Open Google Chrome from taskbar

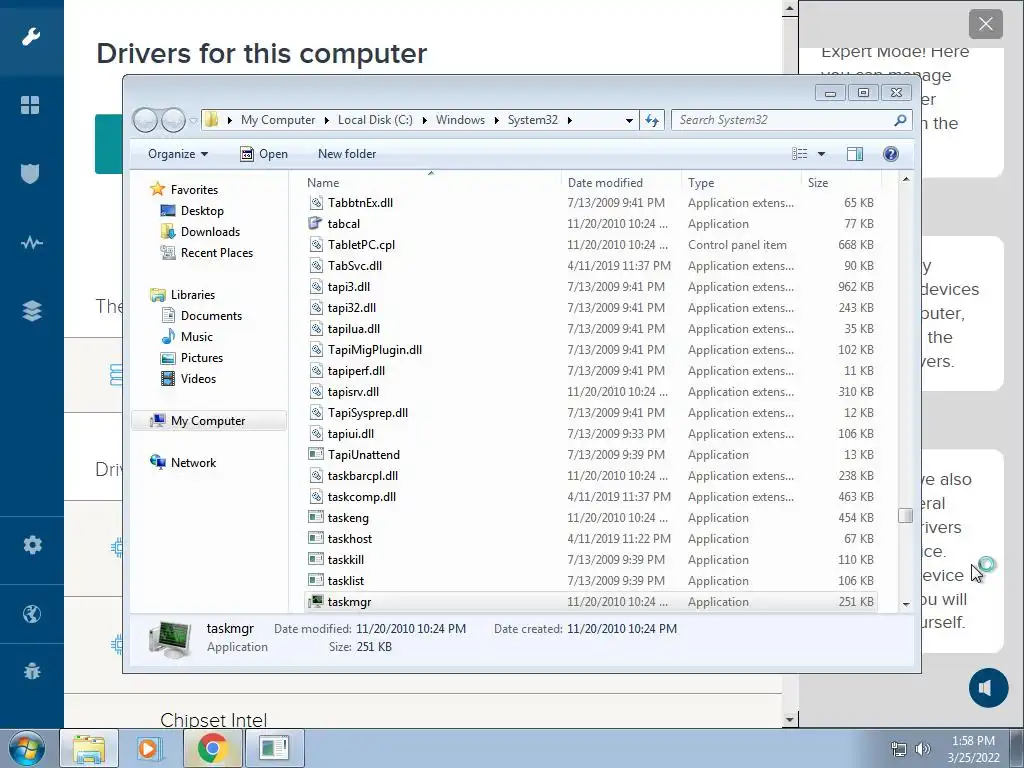point(212,748)
